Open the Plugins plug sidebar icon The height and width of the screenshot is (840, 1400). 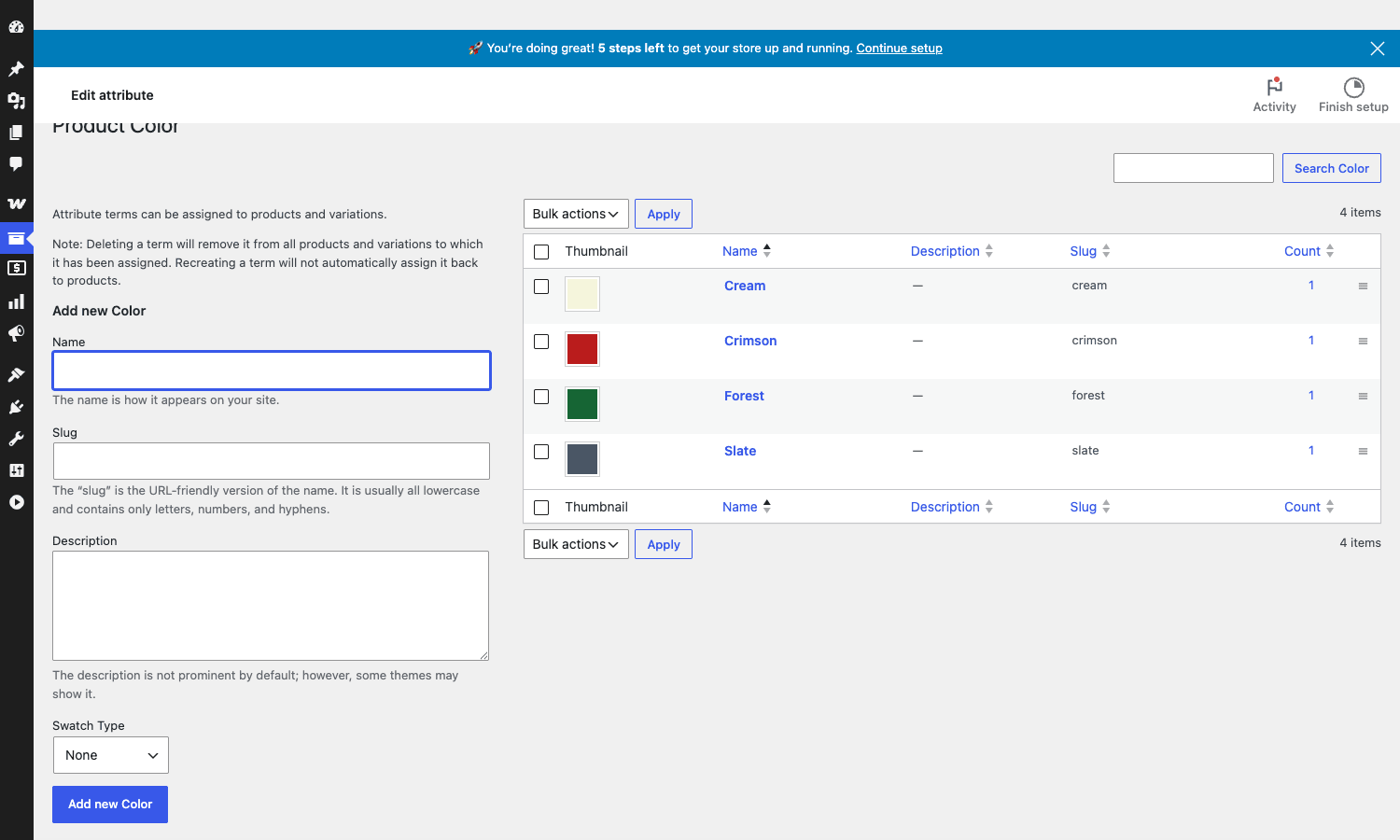pos(16,406)
